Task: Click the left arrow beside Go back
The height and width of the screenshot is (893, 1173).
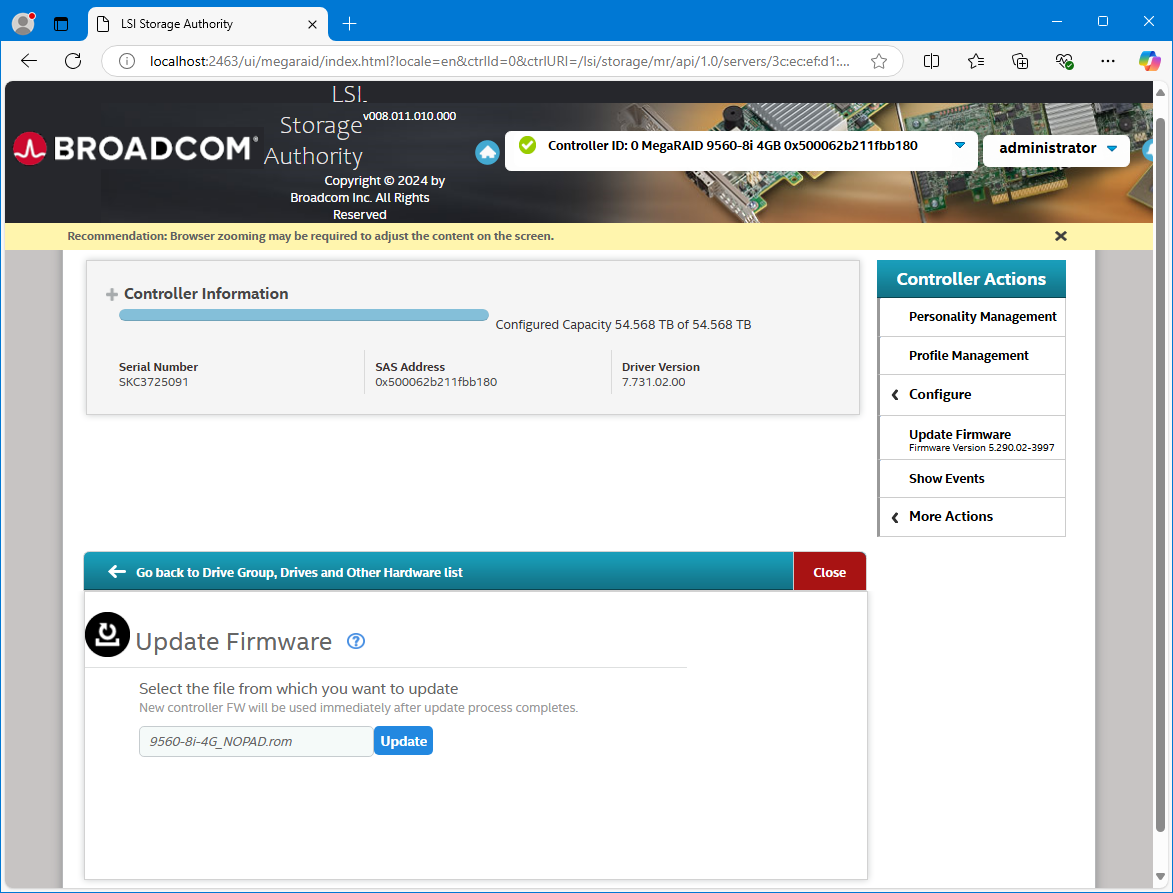Action: (117, 572)
